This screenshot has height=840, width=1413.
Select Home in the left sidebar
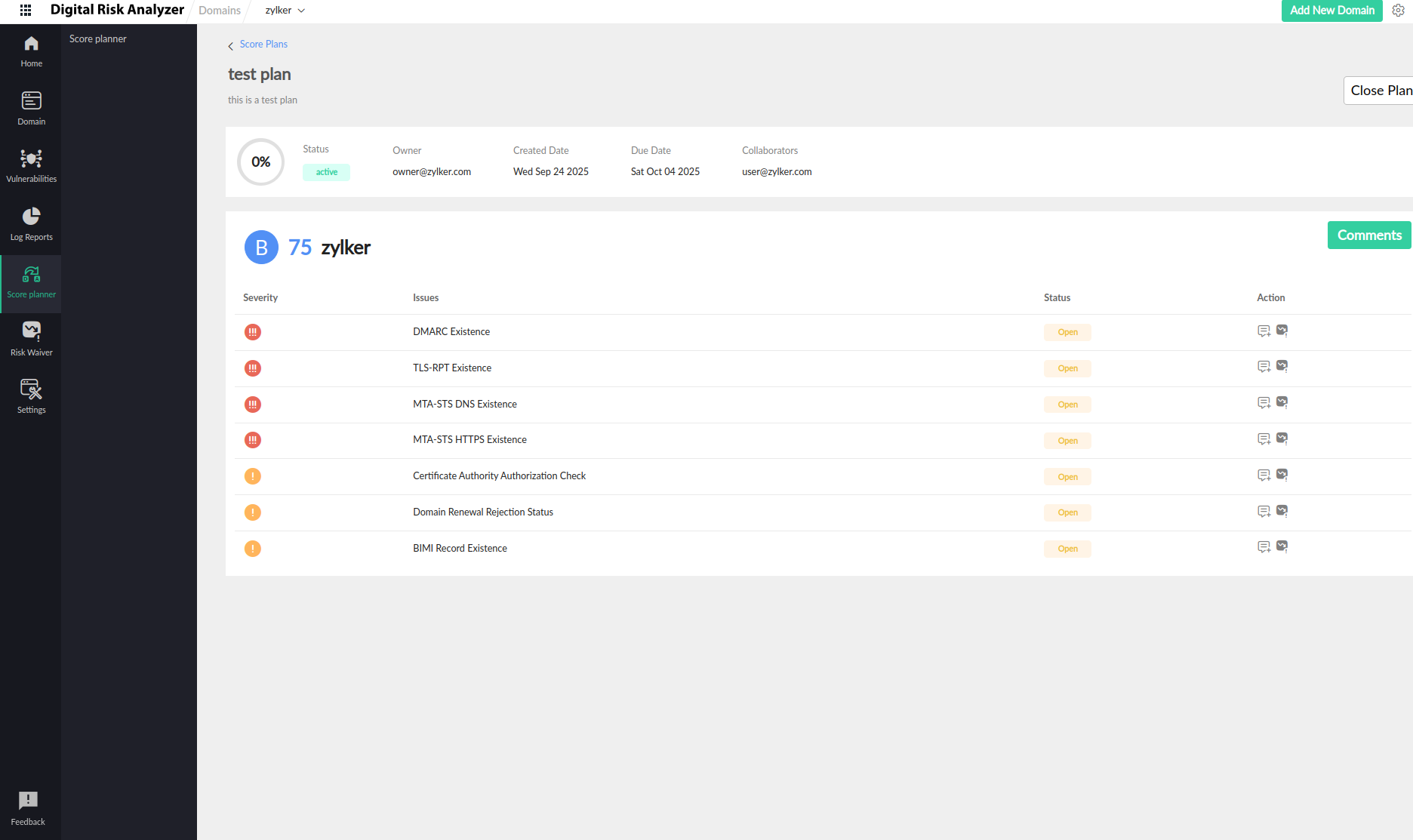click(31, 51)
